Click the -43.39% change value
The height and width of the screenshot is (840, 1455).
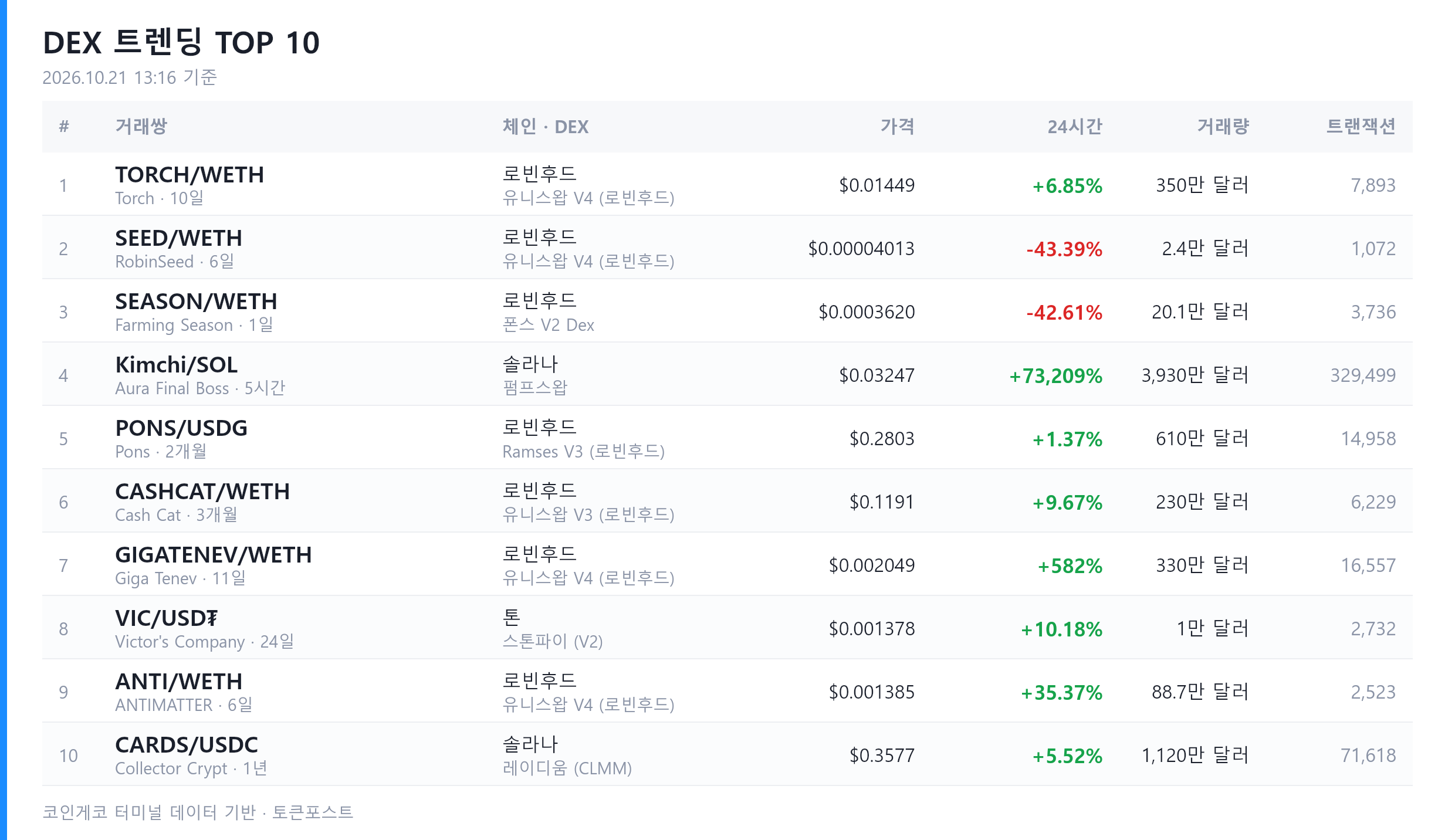point(1064,249)
